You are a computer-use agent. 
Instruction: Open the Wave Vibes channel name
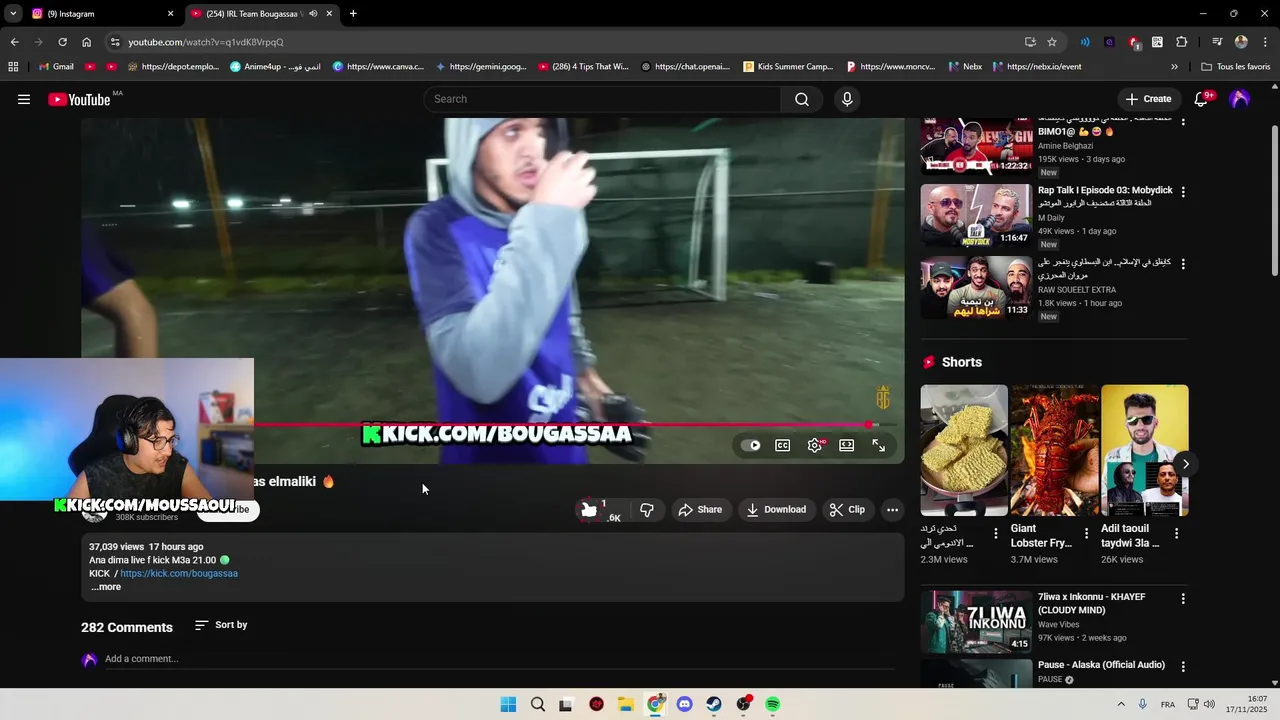[x=1059, y=625]
